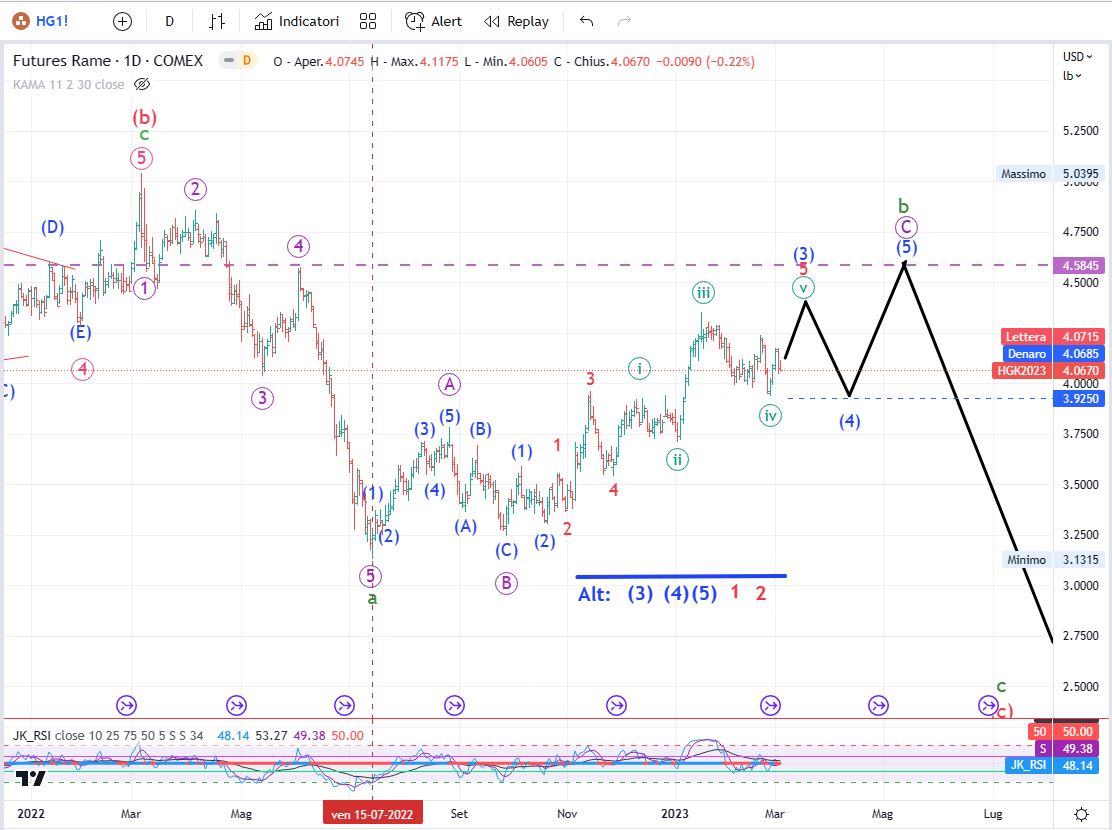Open the indicator templates grid icon

point(368,21)
